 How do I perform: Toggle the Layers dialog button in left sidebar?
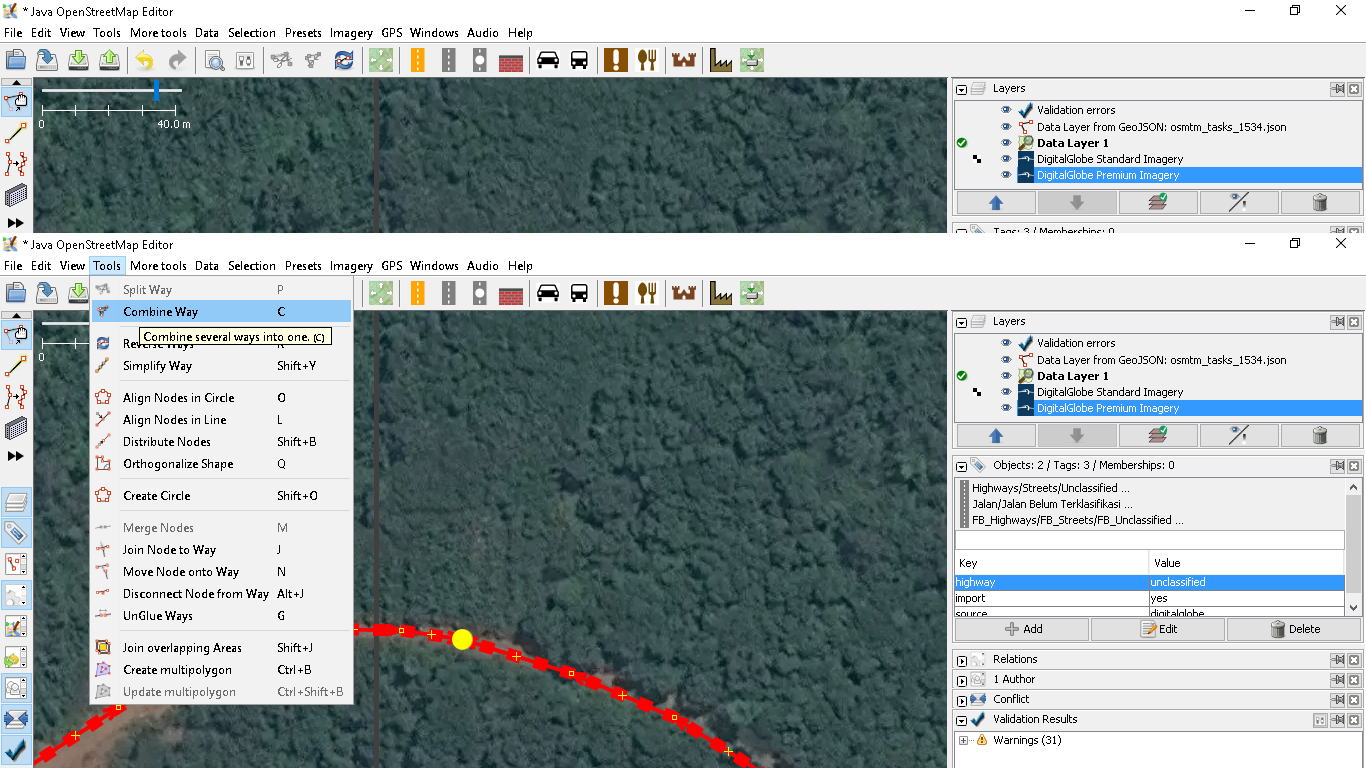(x=17, y=502)
